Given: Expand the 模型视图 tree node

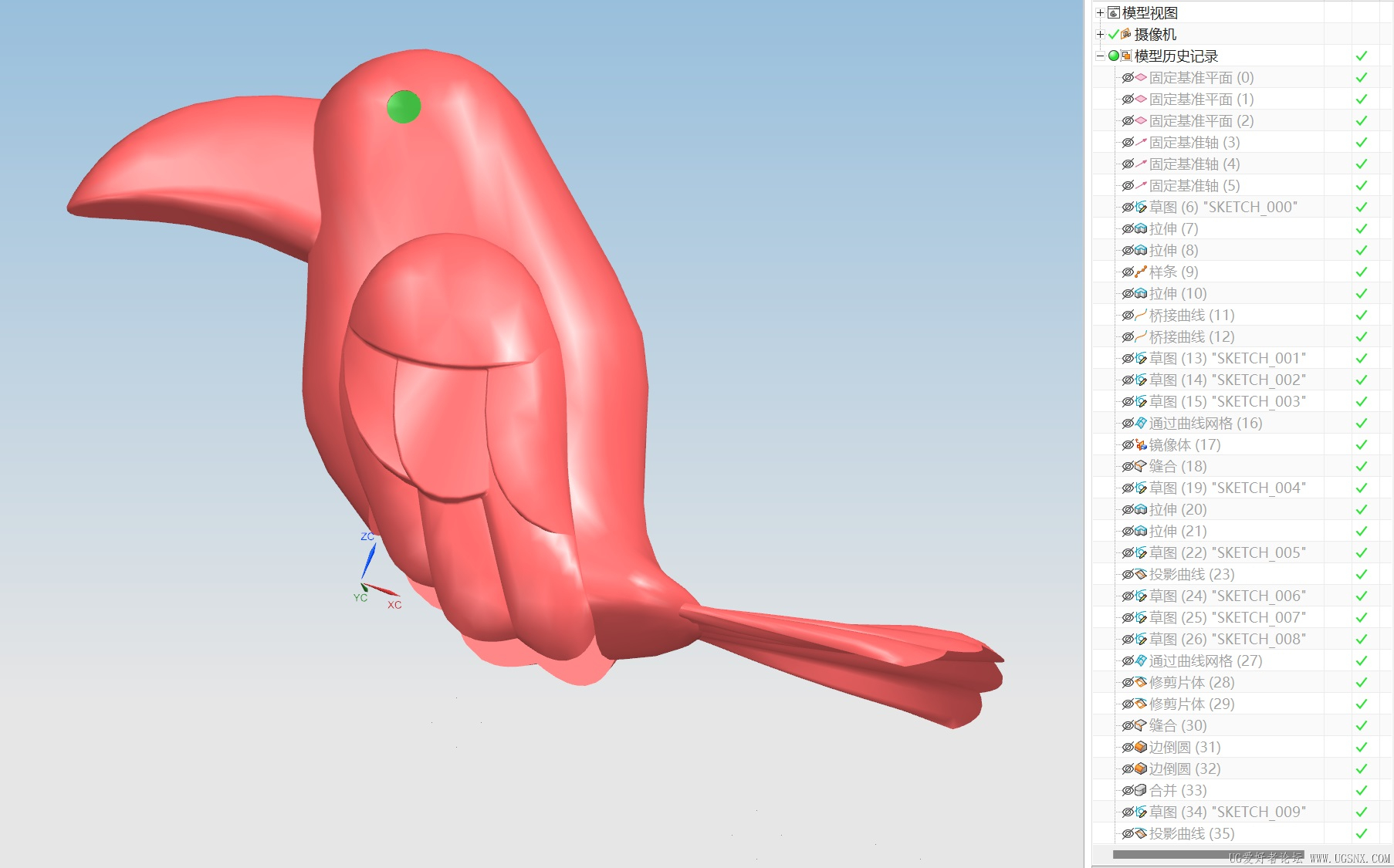Looking at the screenshot, I should click(1100, 13).
